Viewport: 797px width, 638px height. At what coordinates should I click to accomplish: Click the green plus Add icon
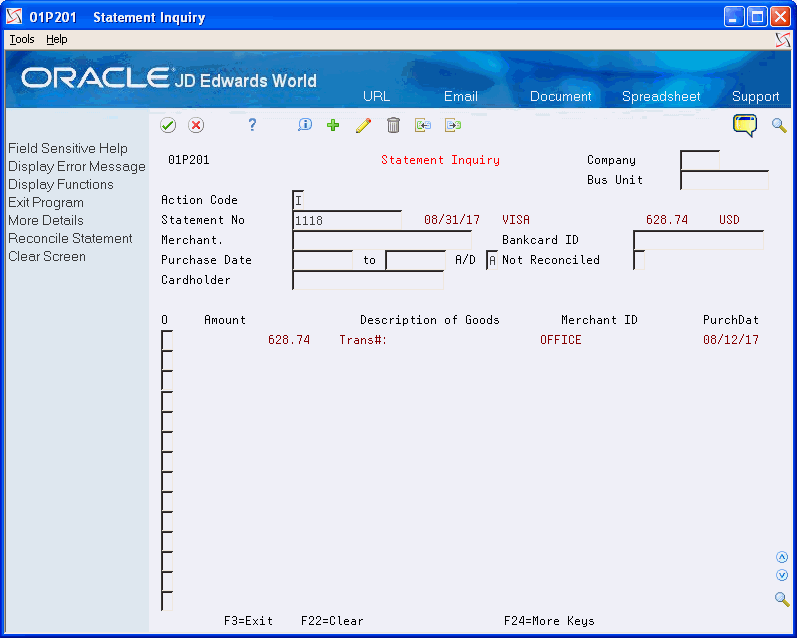coord(333,125)
